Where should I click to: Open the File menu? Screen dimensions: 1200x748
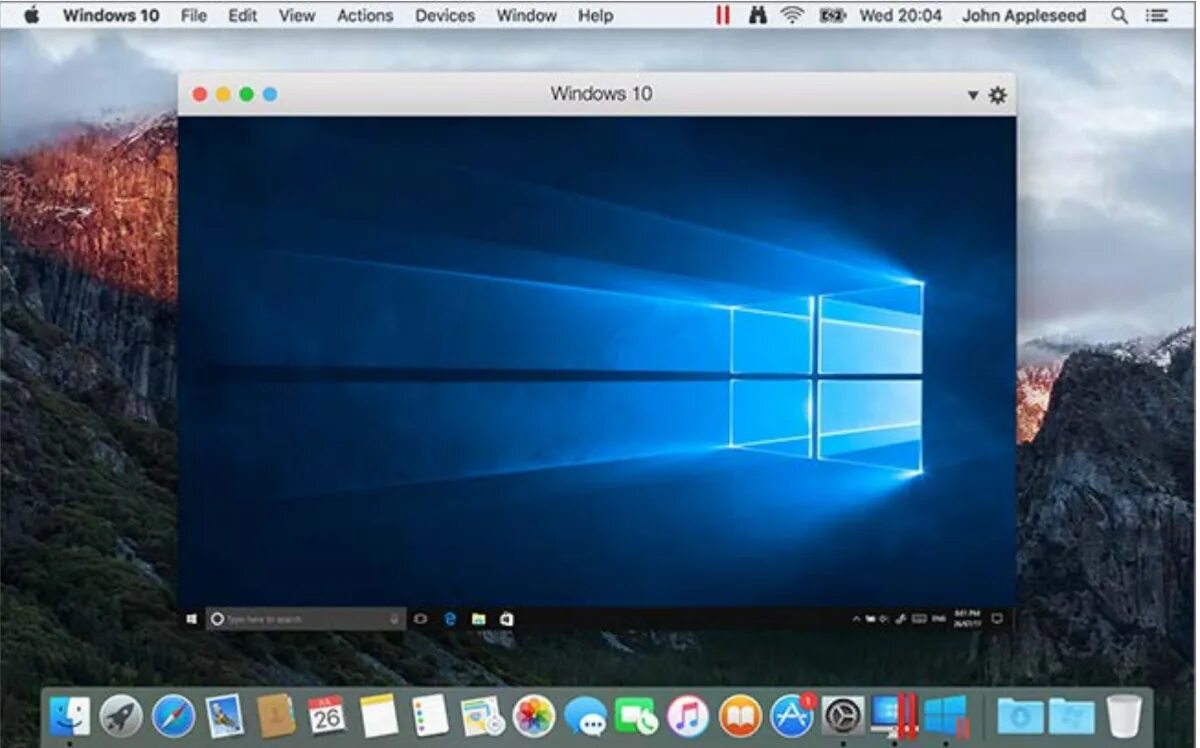tap(194, 15)
